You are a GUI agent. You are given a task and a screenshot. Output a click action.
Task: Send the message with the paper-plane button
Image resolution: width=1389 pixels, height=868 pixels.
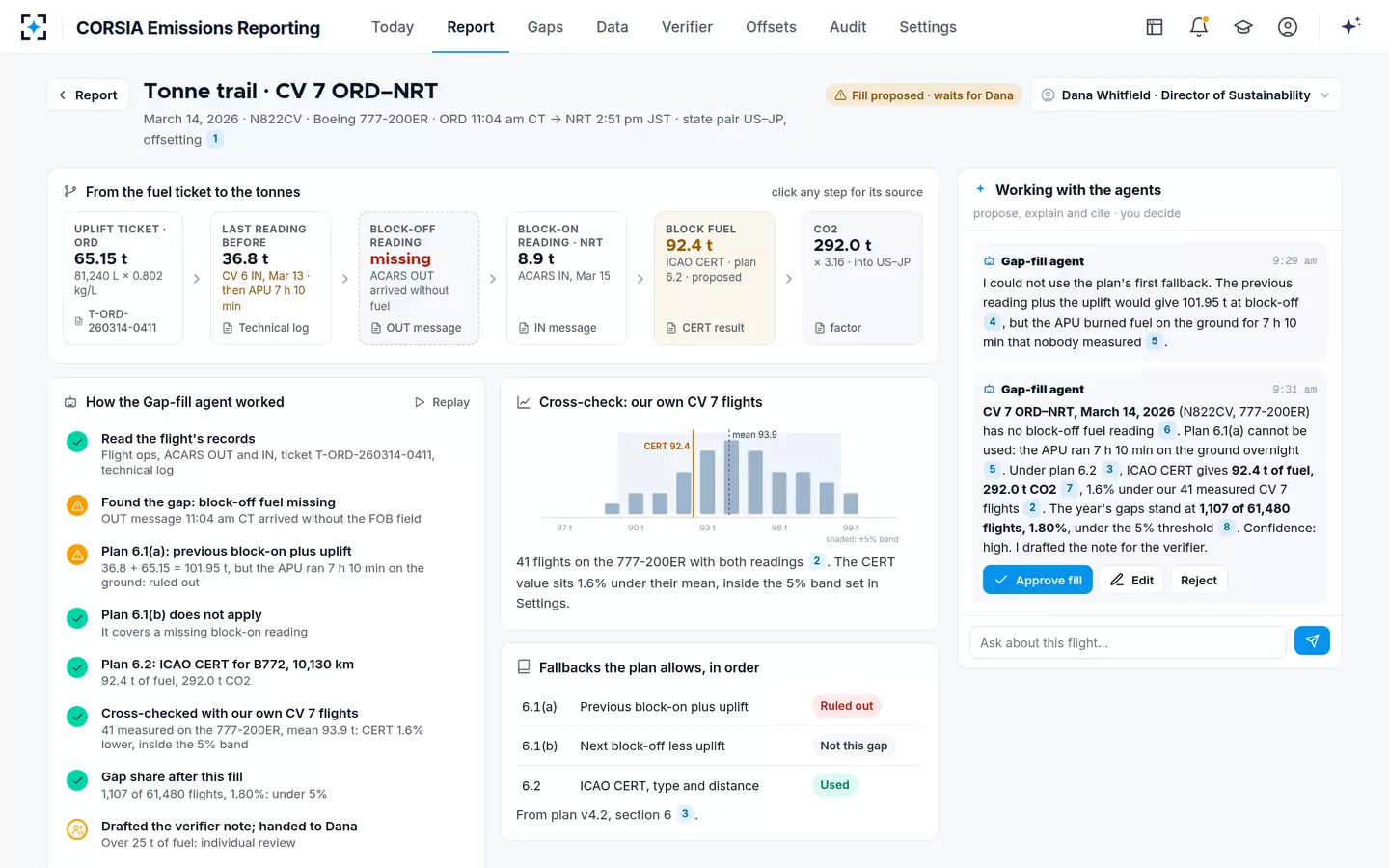1312,641
